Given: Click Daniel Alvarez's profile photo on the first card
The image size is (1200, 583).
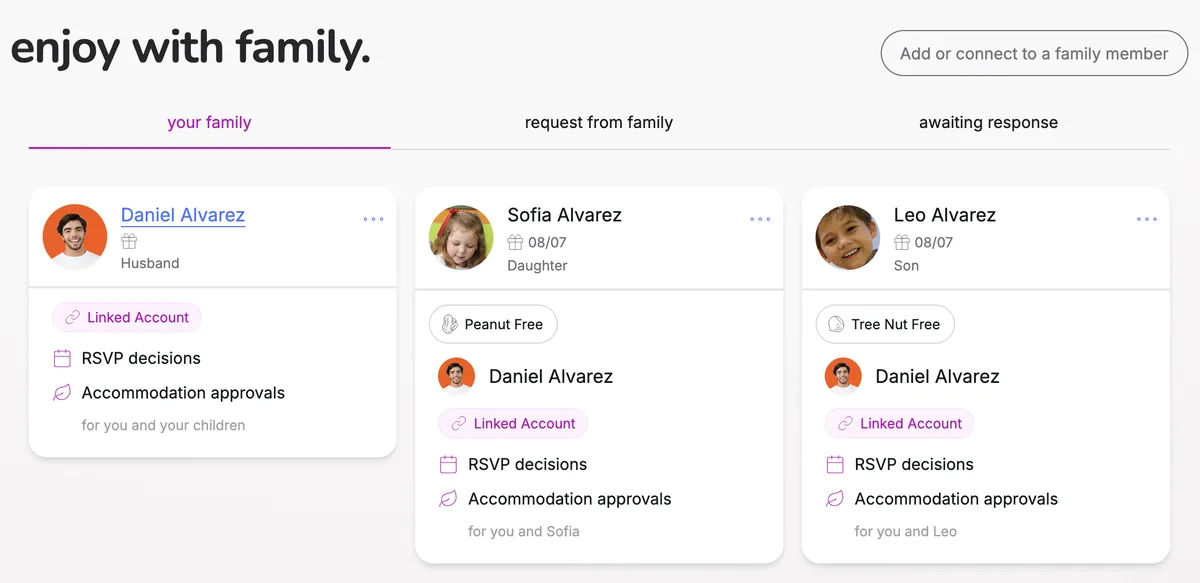Looking at the screenshot, I should (75, 237).
